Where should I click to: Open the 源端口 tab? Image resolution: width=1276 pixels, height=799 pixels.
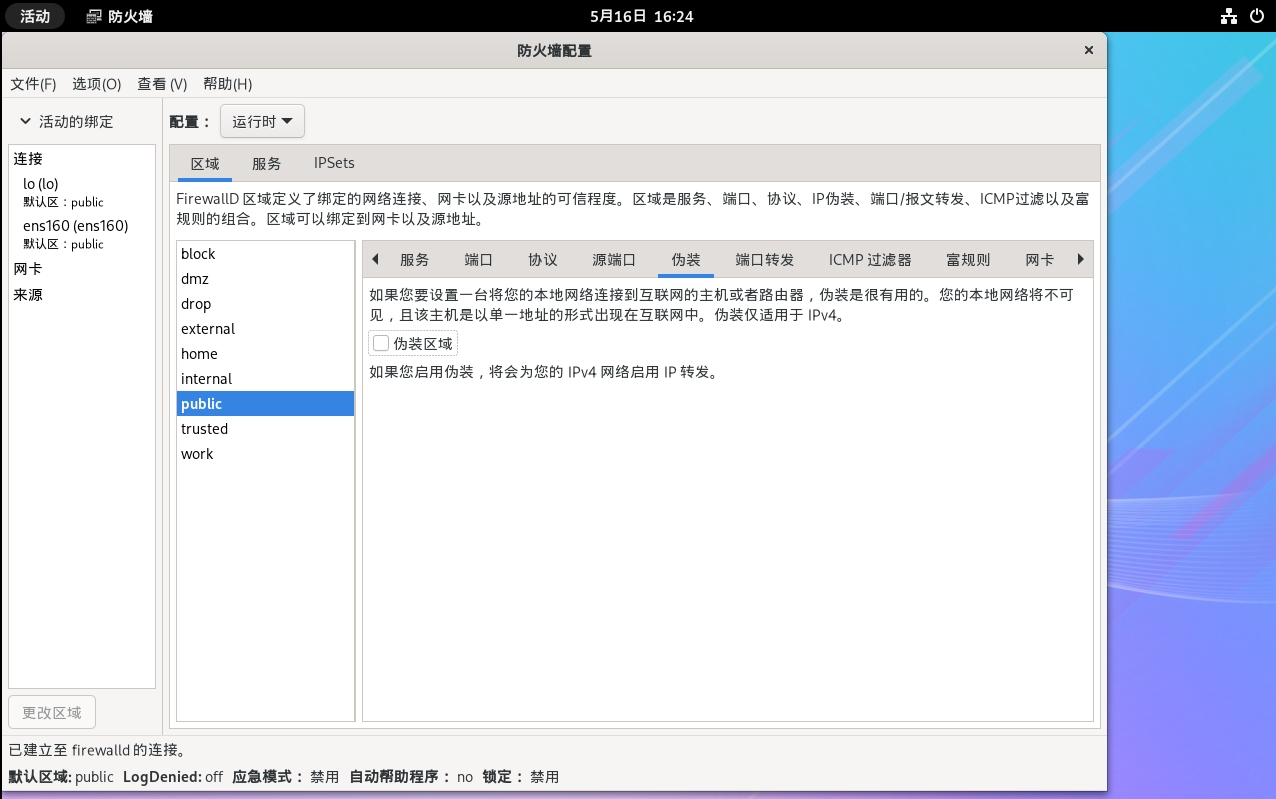[614, 259]
